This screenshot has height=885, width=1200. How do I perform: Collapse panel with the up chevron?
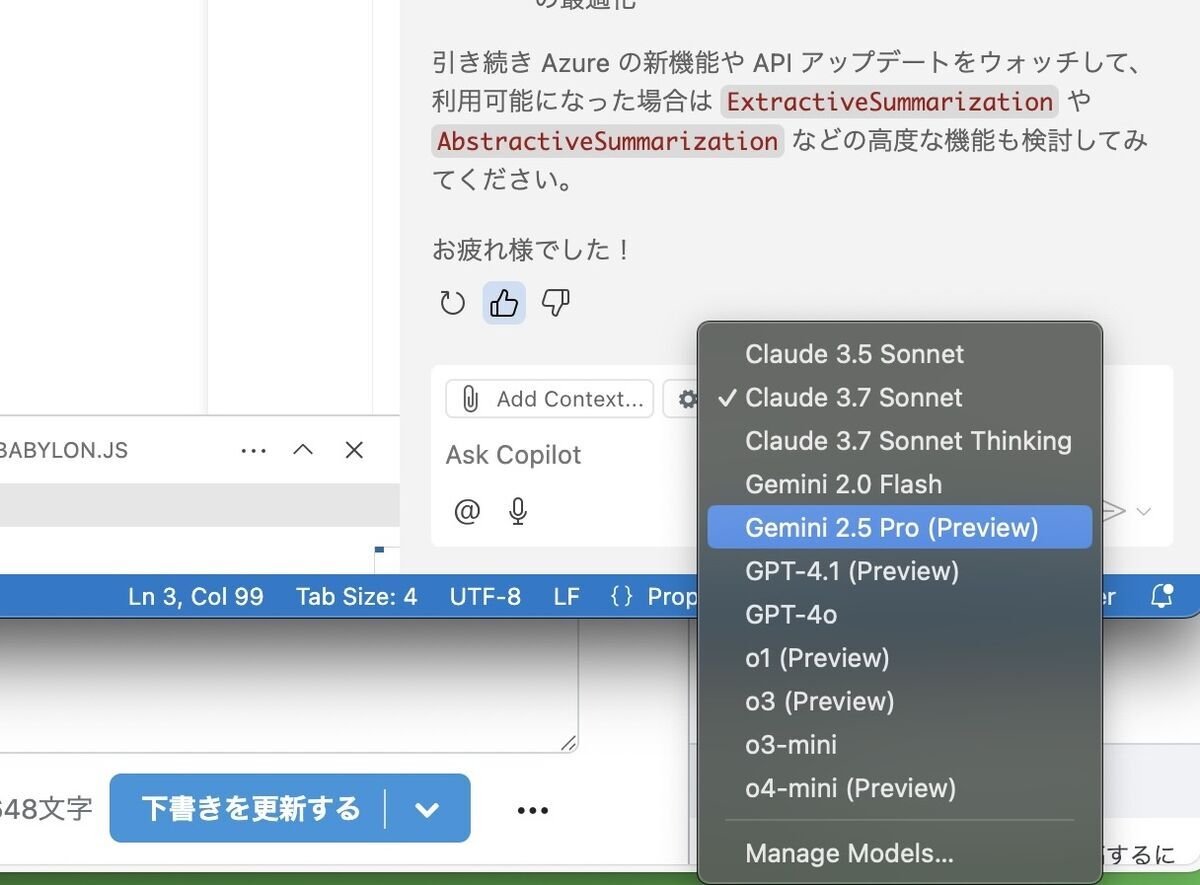[303, 450]
